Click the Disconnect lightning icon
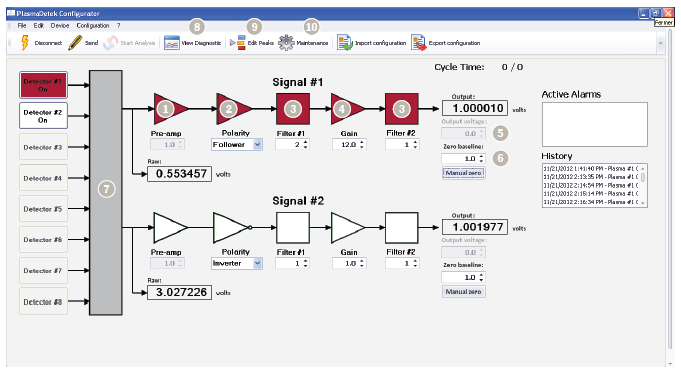The height and width of the screenshot is (374, 681). 25,43
